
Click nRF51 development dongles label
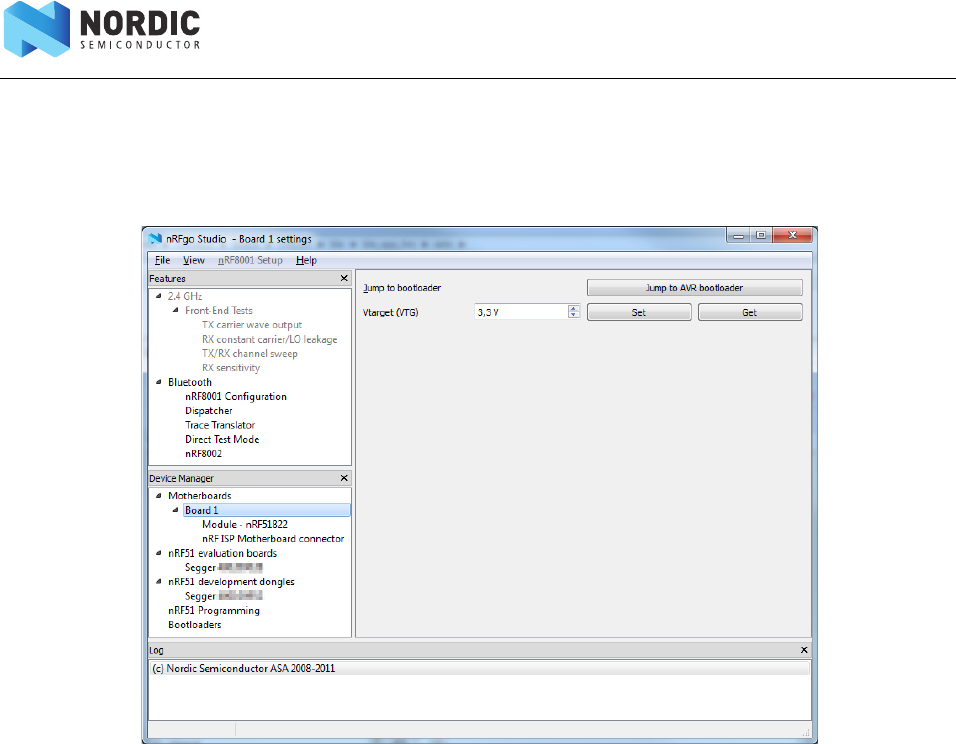pos(231,582)
